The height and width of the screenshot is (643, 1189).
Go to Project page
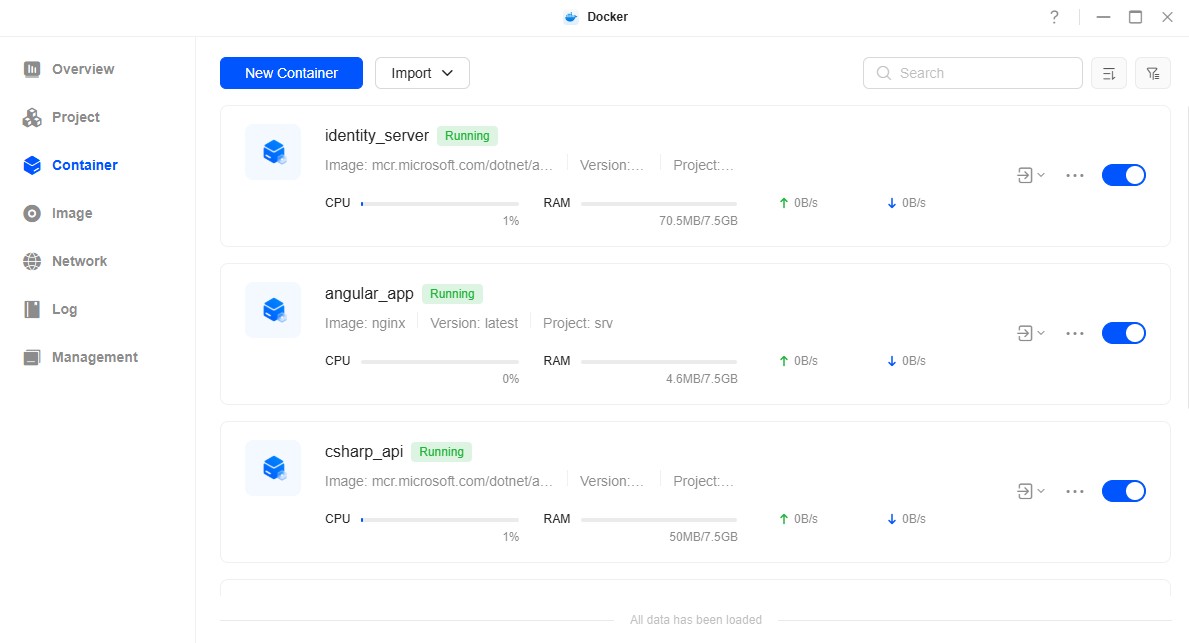point(76,118)
